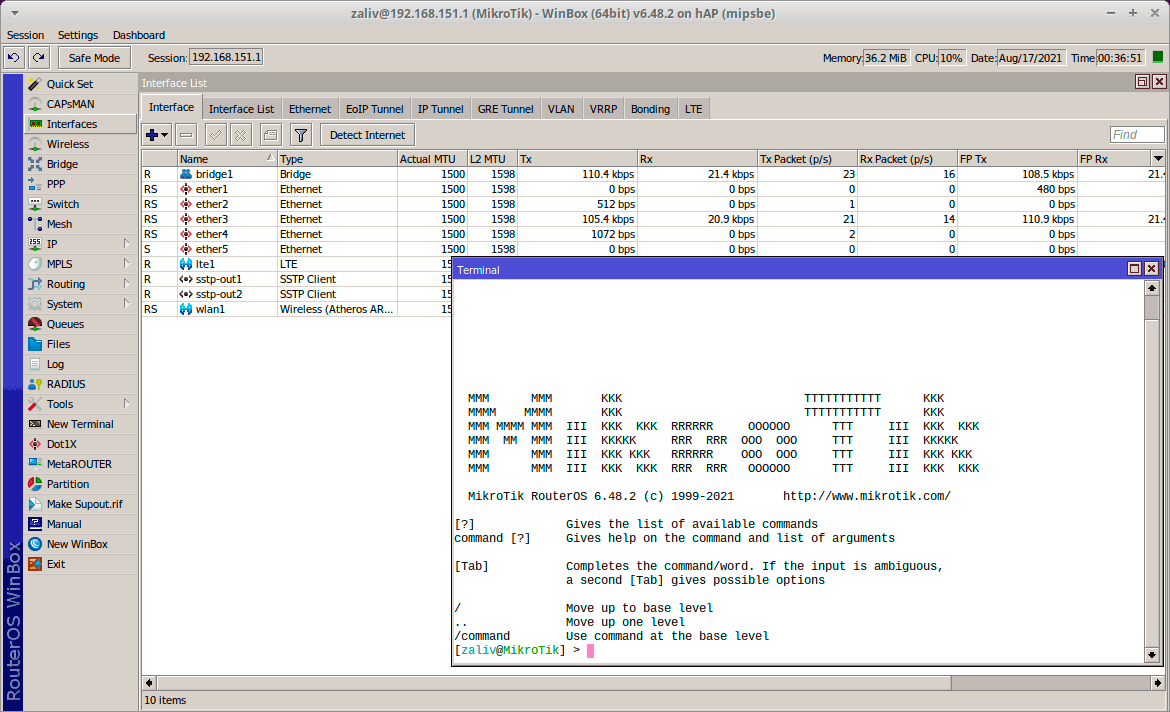Viewport: 1170px width, 712px height.
Task: Click the Interface List horizontal scrollbar
Action: [650, 682]
